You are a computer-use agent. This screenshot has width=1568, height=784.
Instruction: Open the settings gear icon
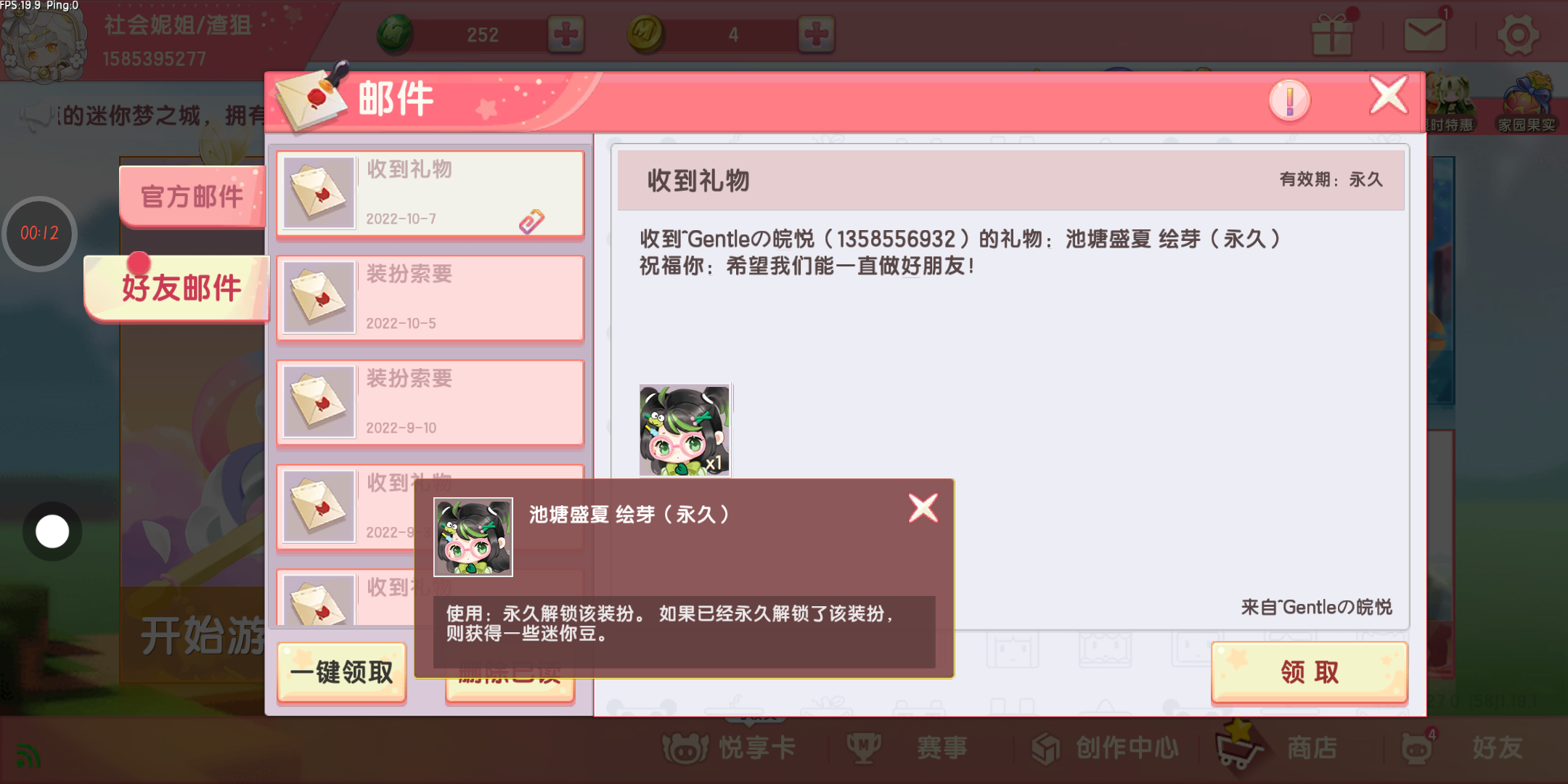pyautogui.click(x=1518, y=34)
